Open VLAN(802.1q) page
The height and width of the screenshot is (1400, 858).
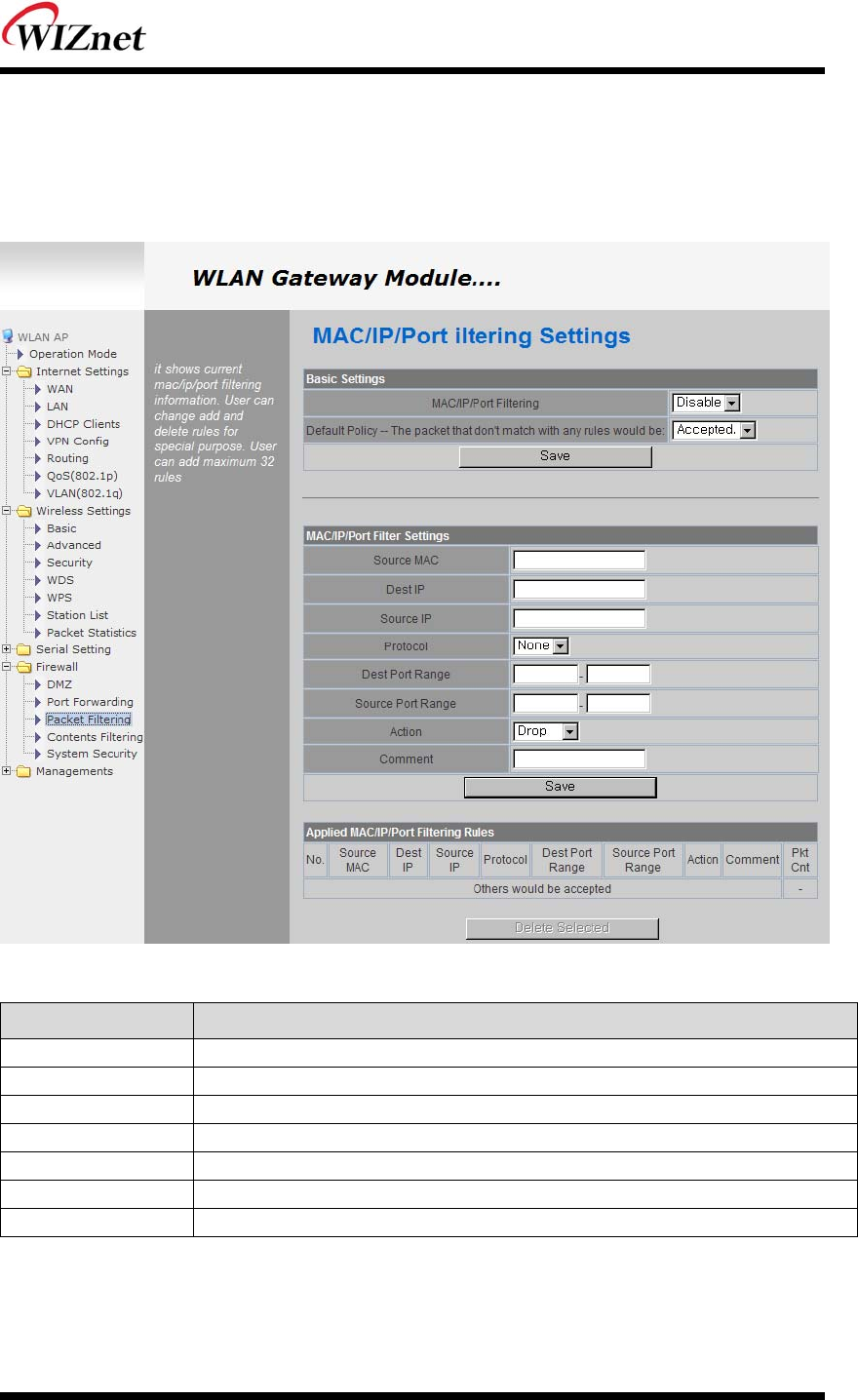[x=84, y=493]
